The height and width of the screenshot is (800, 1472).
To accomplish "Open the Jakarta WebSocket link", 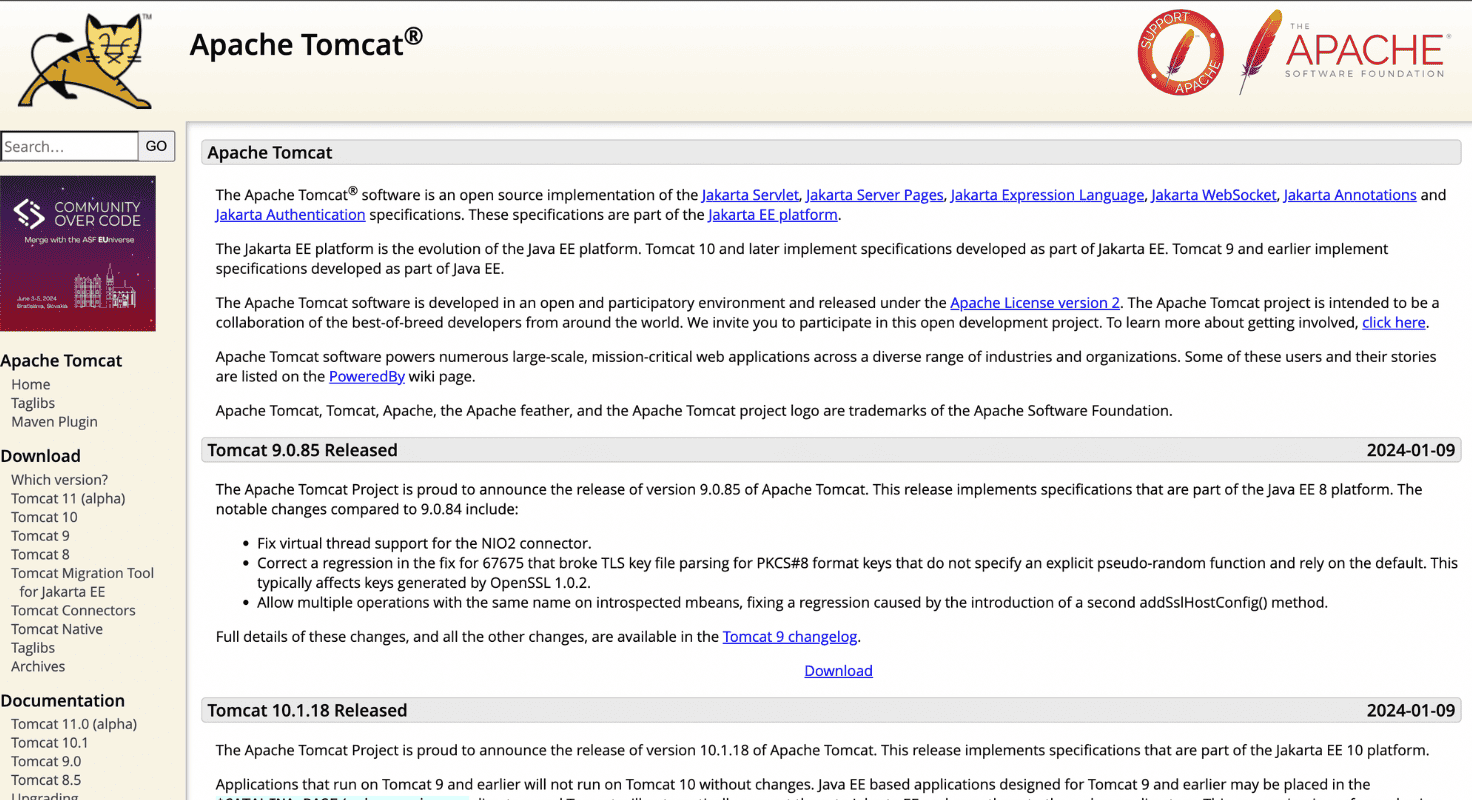I will pos(1214,194).
